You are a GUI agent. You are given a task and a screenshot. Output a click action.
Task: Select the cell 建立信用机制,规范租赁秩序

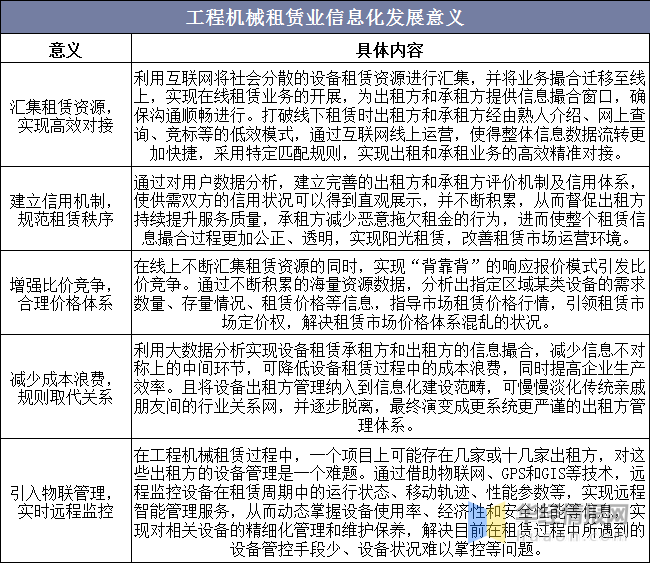(x=66, y=210)
